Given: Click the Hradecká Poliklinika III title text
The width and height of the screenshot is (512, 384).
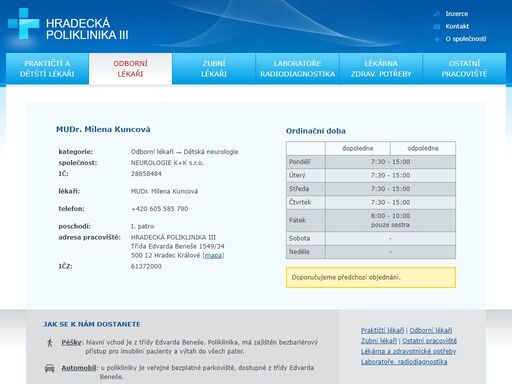Looking at the screenshot, I should coord(87,29).
